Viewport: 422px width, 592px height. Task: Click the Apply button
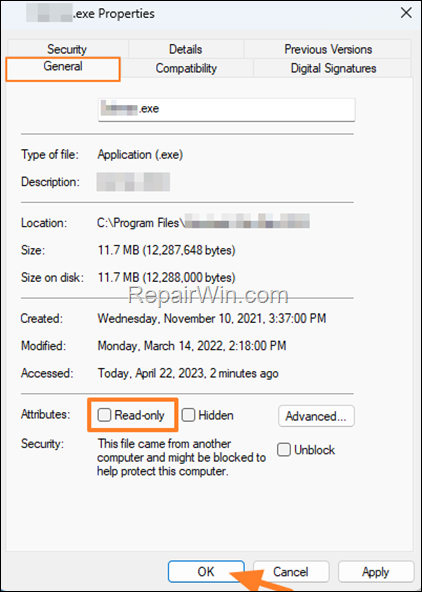click(x=376, y=572)
